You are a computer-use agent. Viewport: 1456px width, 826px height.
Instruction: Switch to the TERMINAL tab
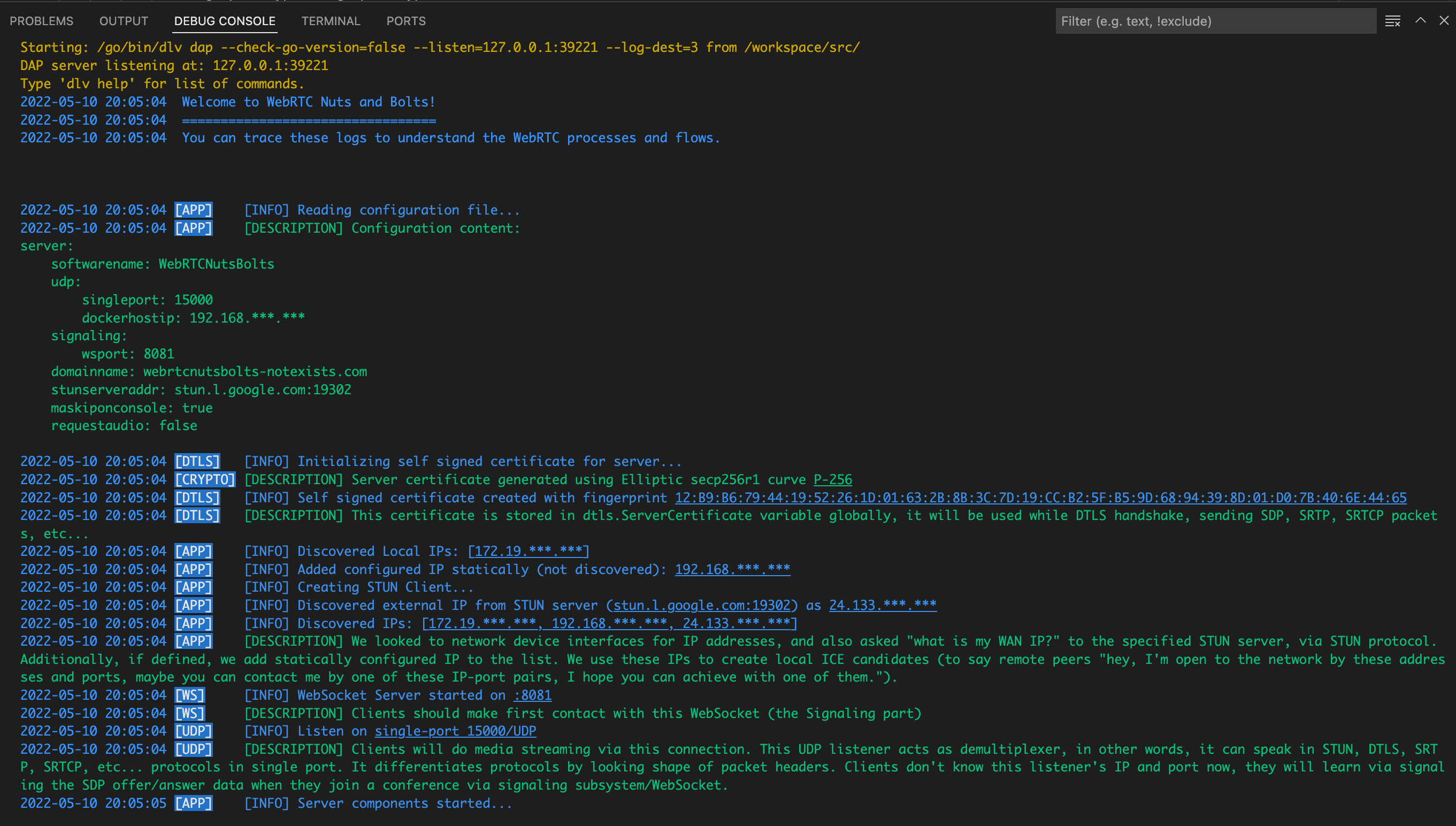click(331, 21)
